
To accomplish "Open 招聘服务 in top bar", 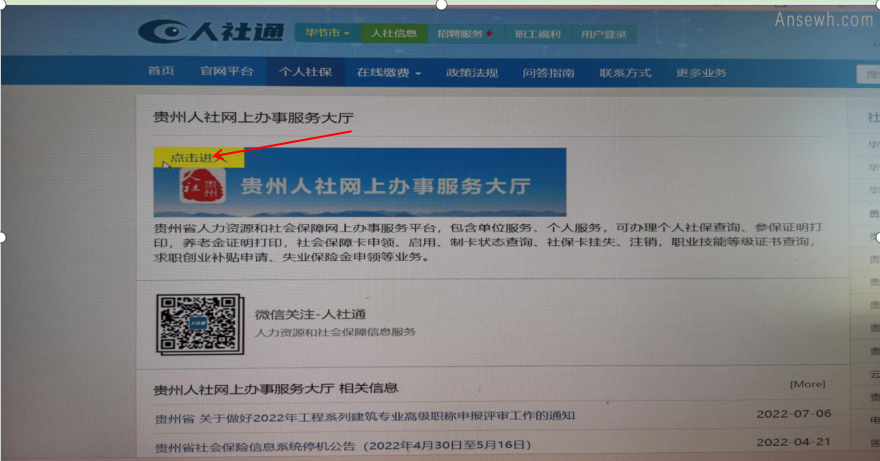I will tap(465, 34).
